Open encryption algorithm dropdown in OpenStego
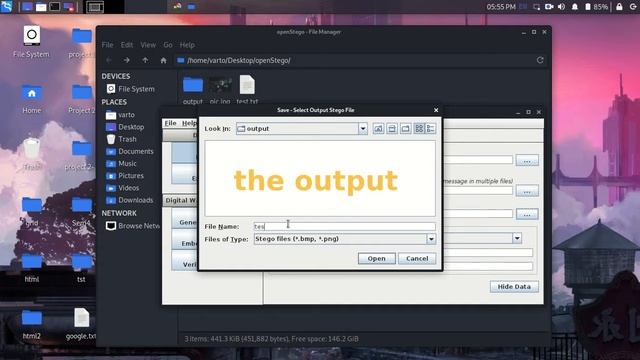The image size is (640, 360). click(x=517, y=238)
